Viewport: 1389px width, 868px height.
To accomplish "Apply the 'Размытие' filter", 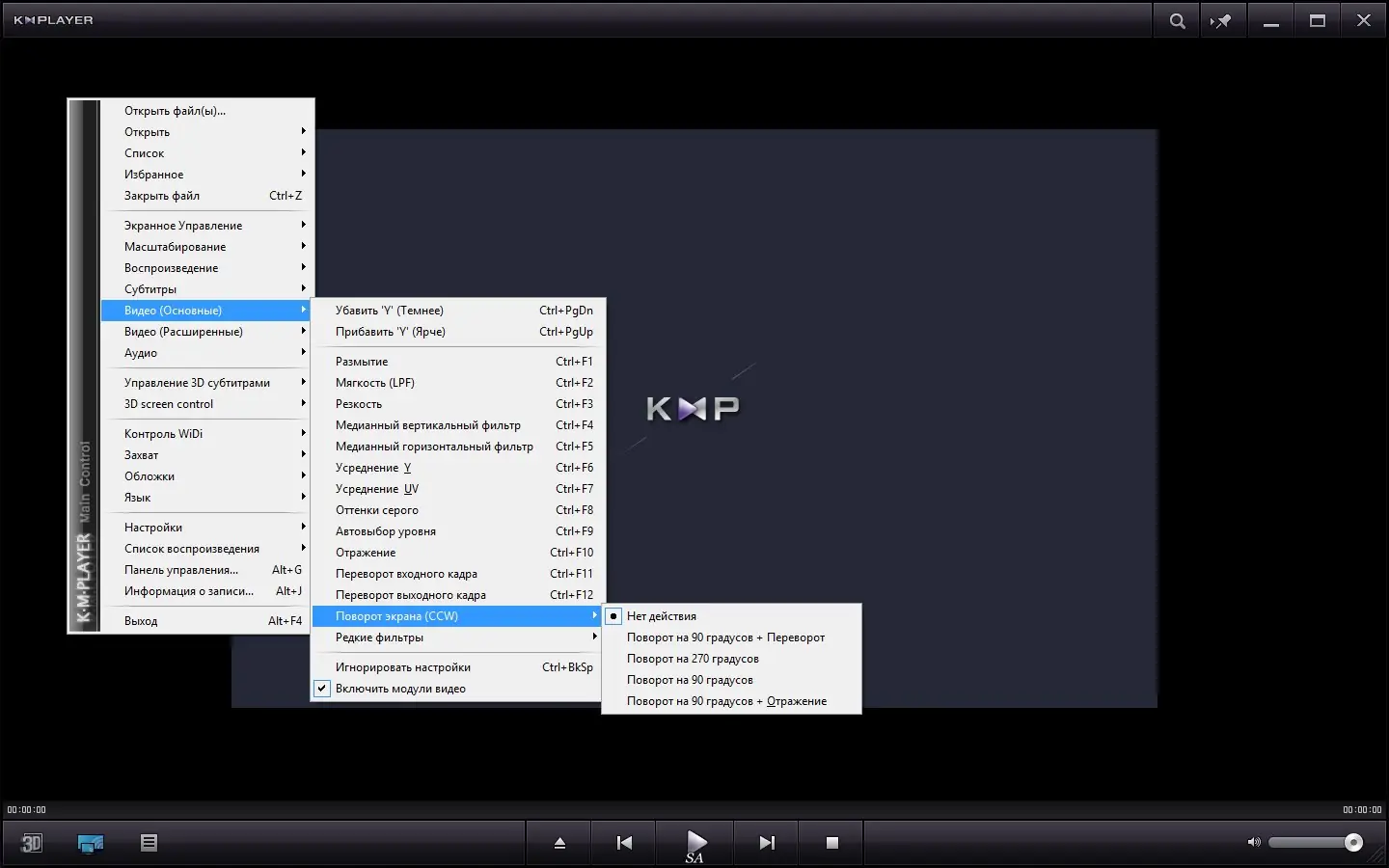I will [458, 362].
